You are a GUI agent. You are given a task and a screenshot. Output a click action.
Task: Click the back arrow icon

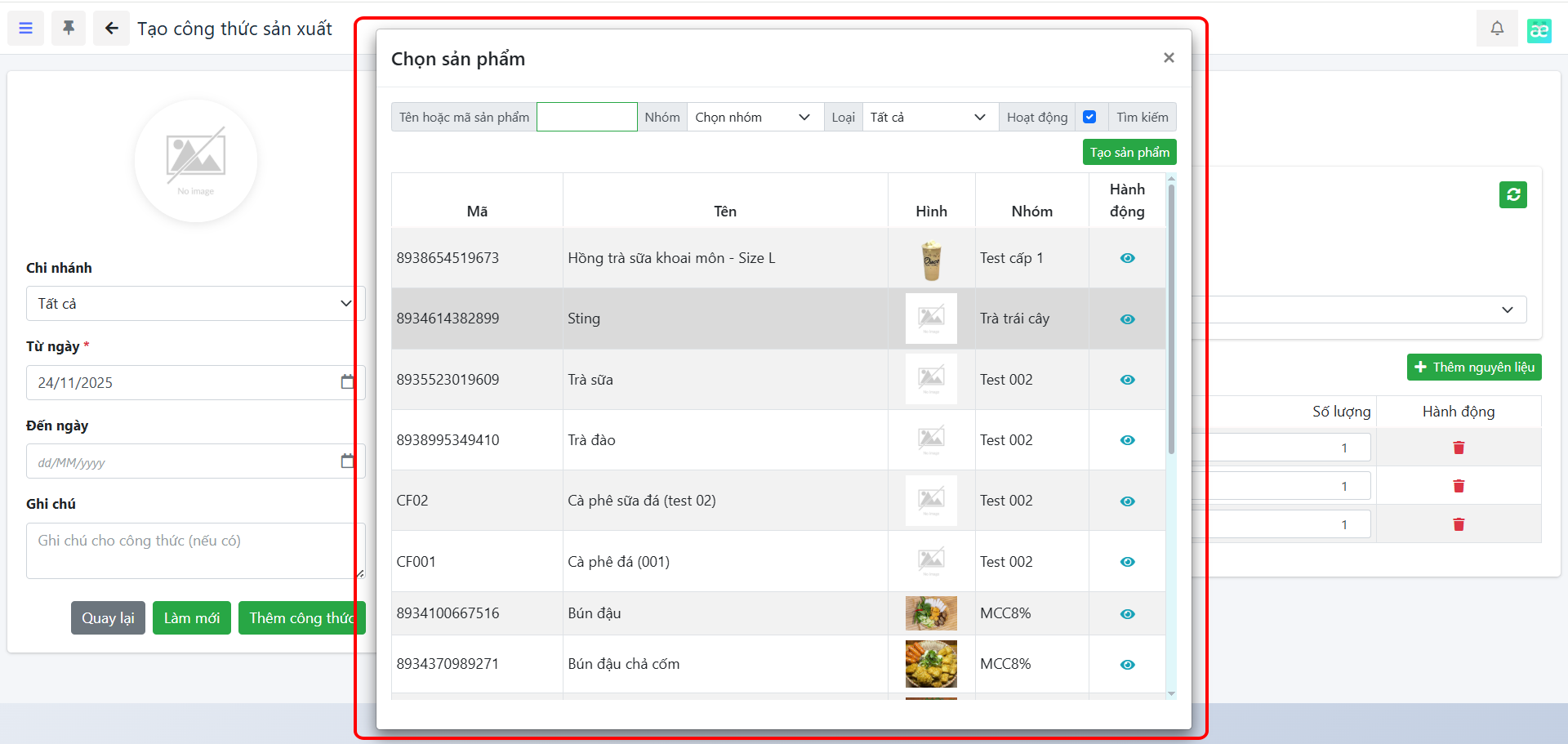pos(111,29)
